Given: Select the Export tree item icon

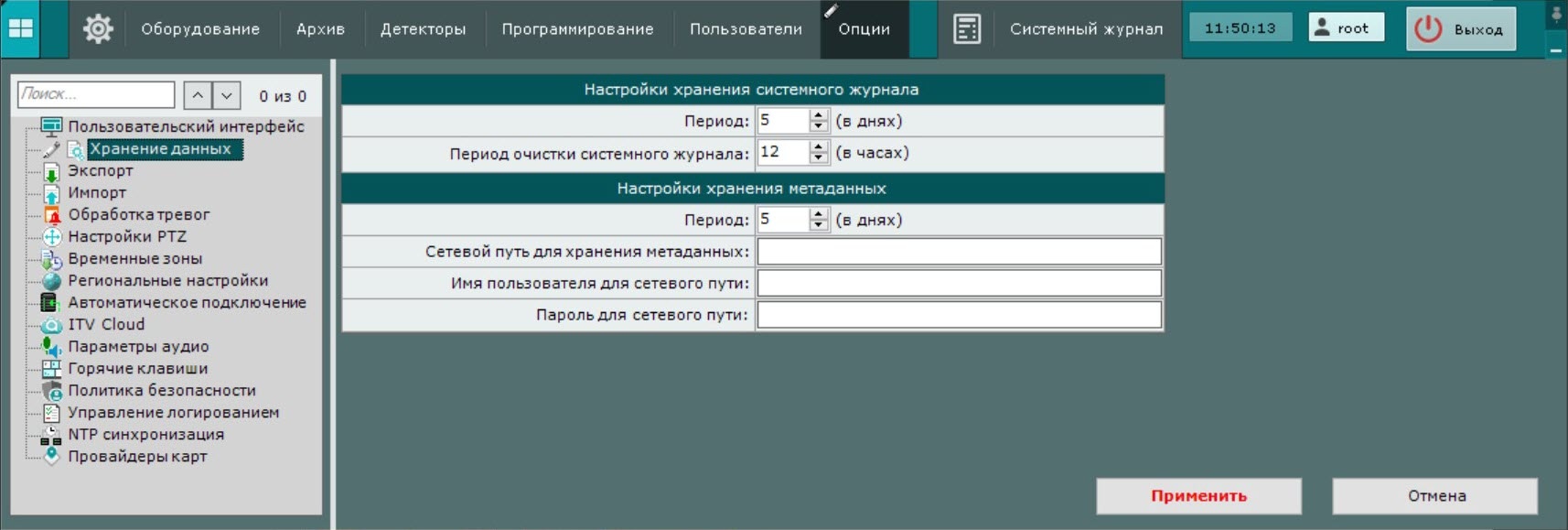Looking at the screenshot, I should [x=51, y=171].
